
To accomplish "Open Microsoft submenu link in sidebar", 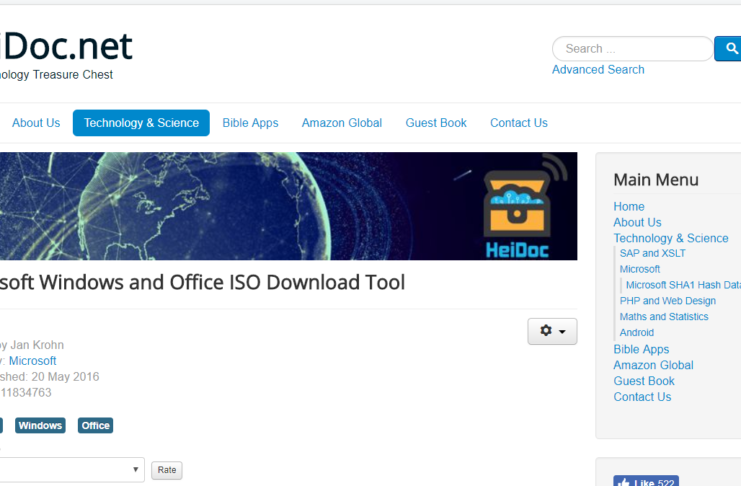I will pos(639,269).
